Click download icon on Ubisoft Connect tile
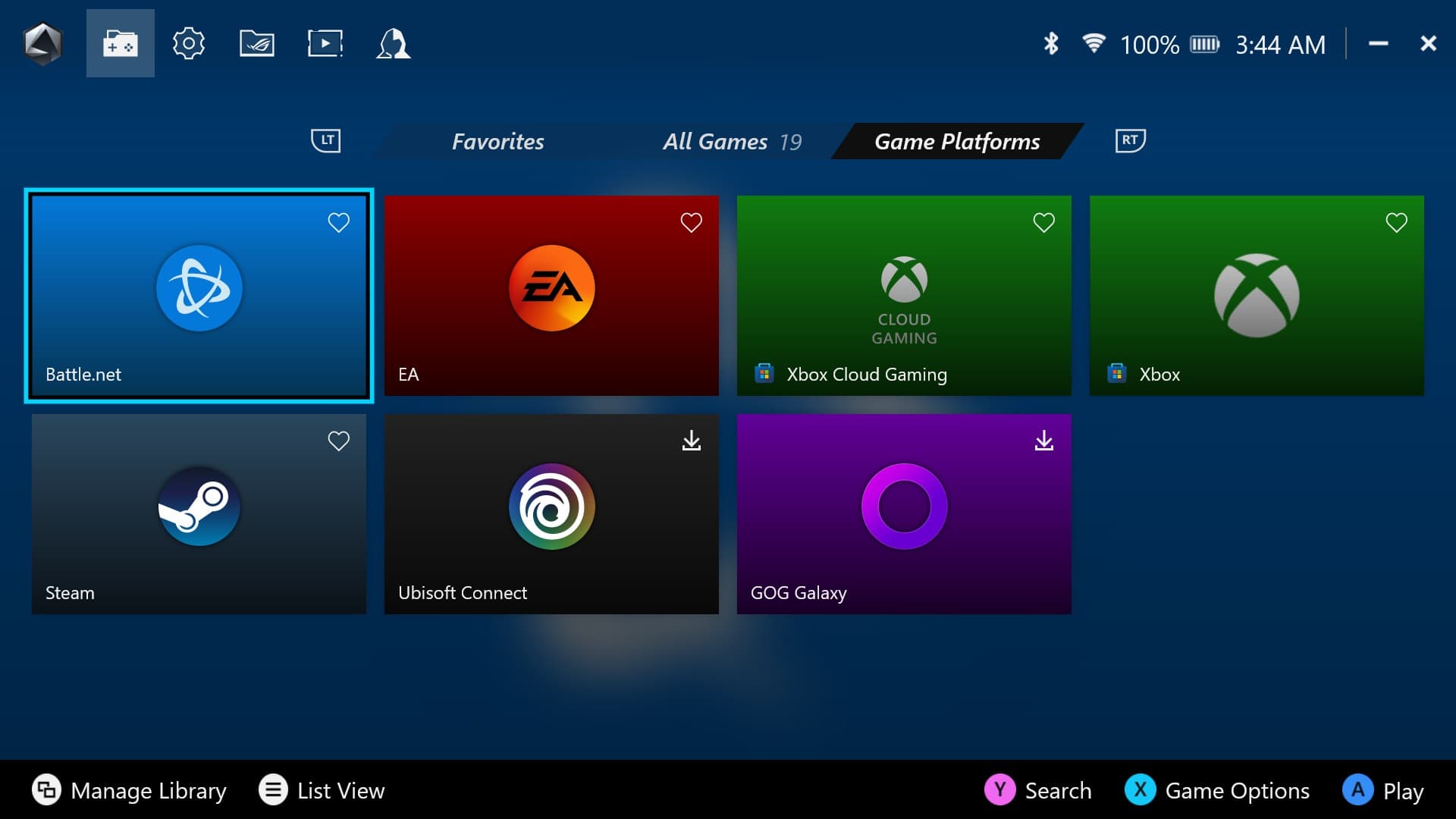This screenshot has height=819, width=1456. click(692, 441)
